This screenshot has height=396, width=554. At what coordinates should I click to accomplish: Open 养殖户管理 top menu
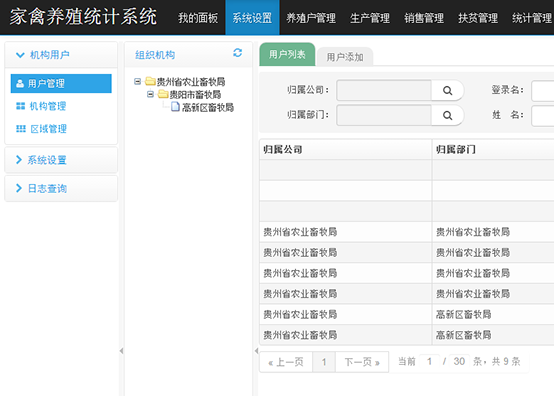(311, 18)
